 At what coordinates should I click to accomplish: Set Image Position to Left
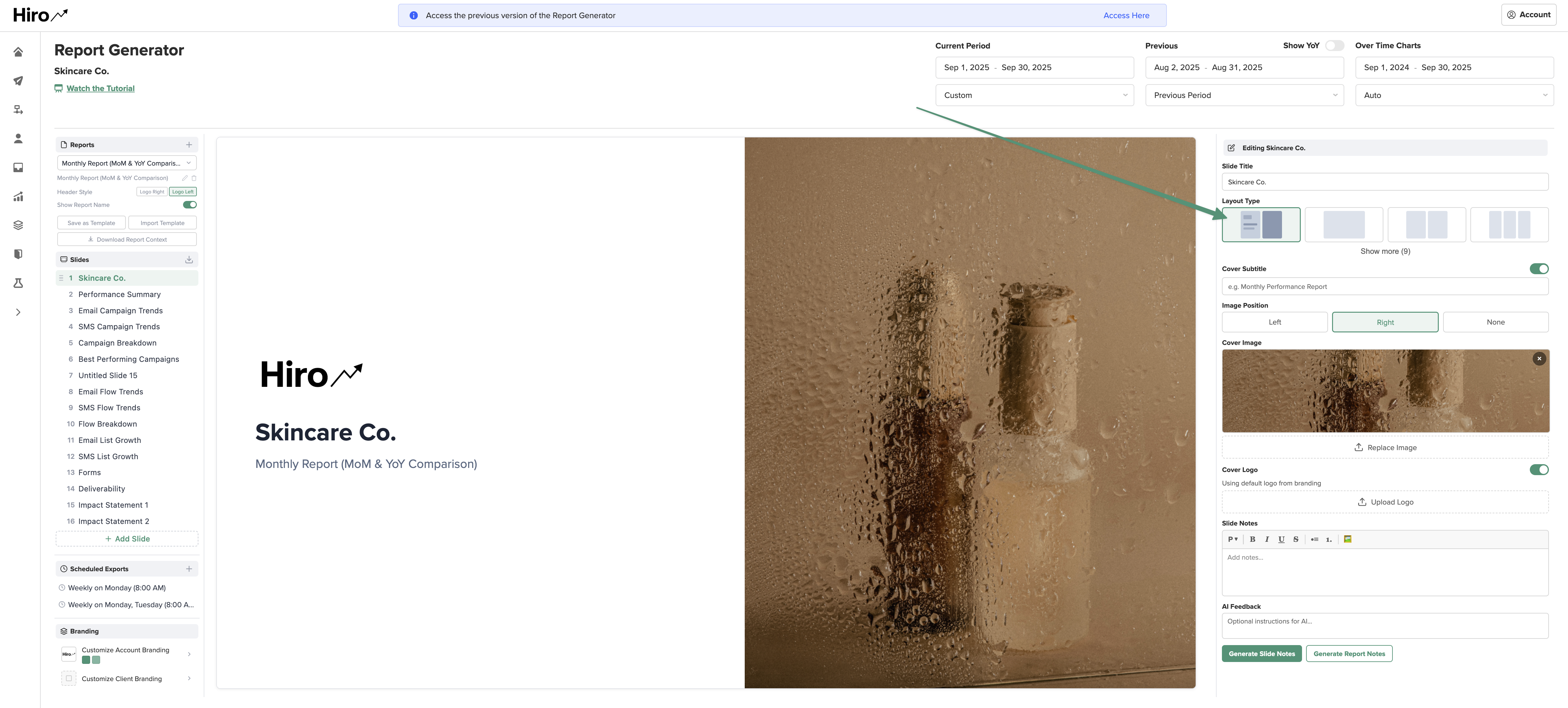coord(1274,323)
